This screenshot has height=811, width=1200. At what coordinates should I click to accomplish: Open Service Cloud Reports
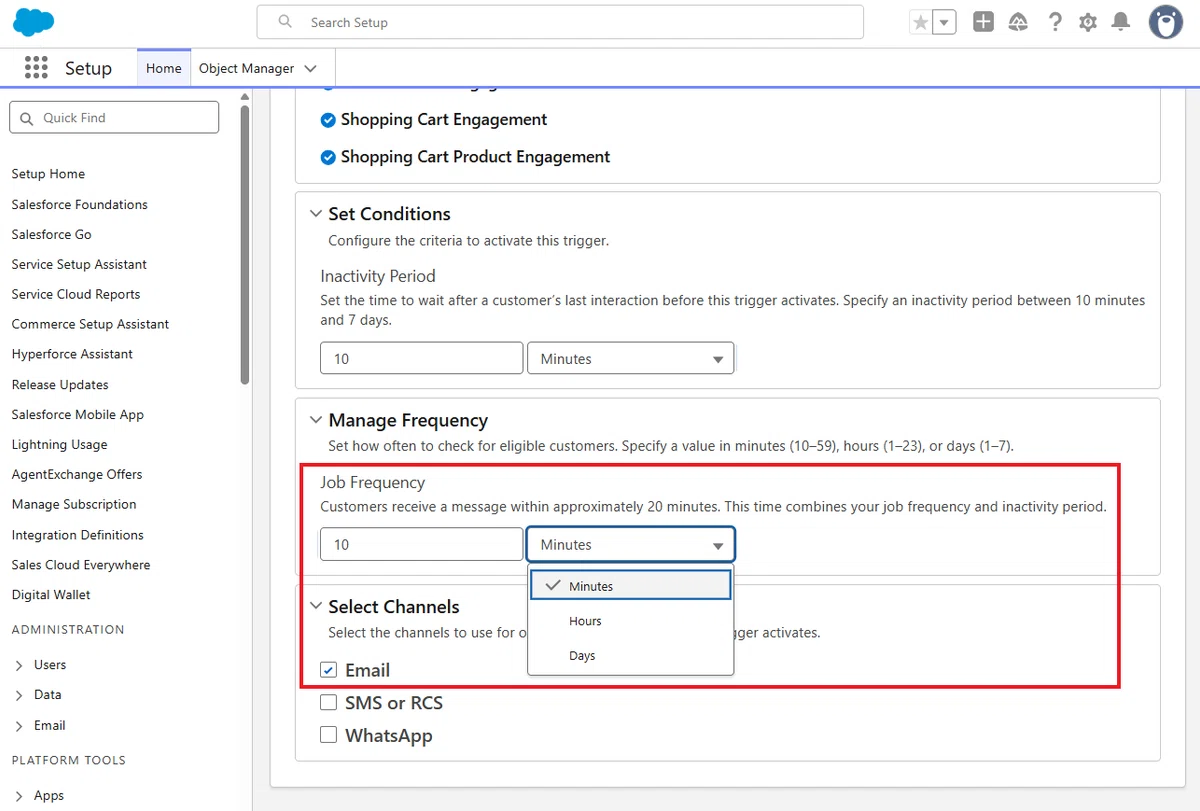76,294
